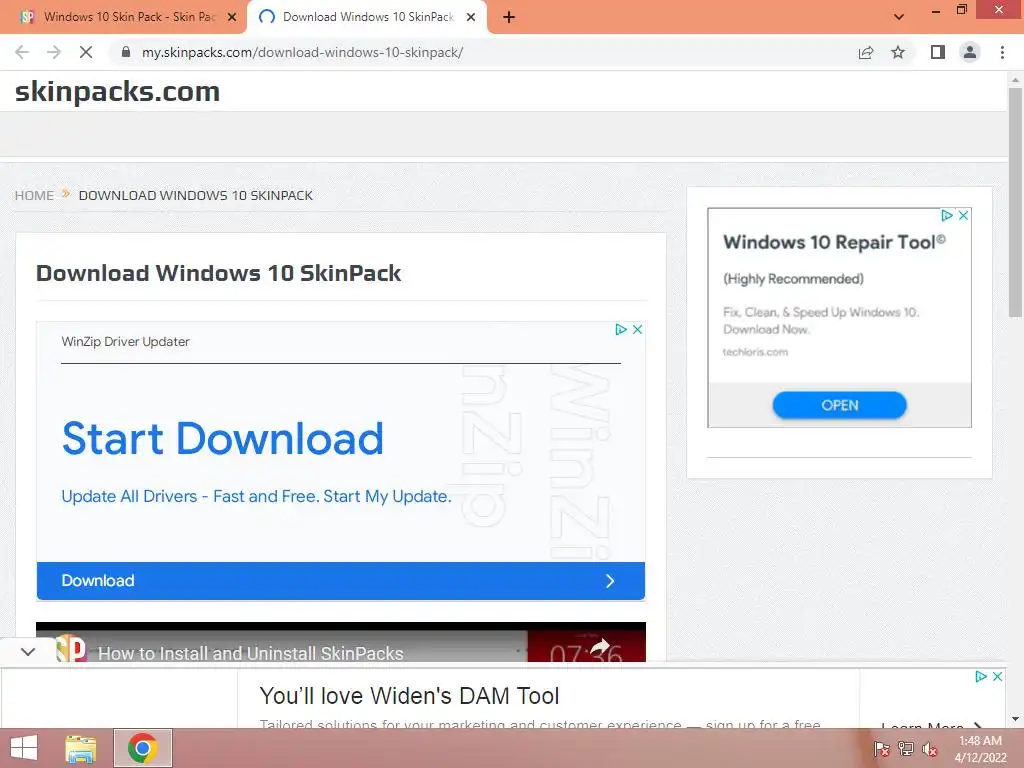Click the Windows 10 Repair Tool ad title
The height and width of the screenshot is (768, 1024).
click(x=834, y=242)
